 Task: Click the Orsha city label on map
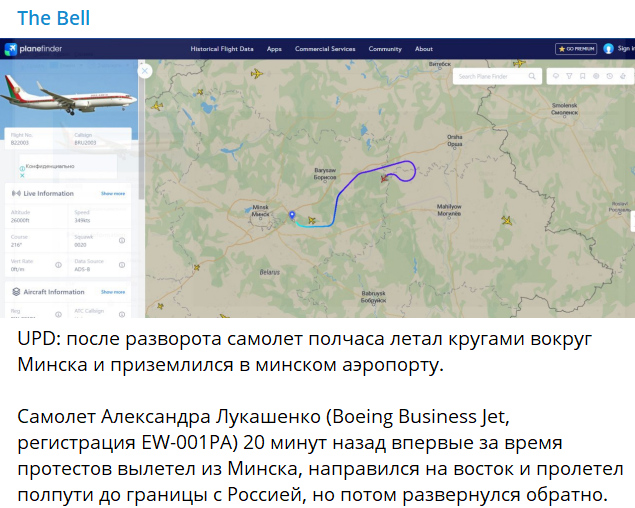(455, 141)
